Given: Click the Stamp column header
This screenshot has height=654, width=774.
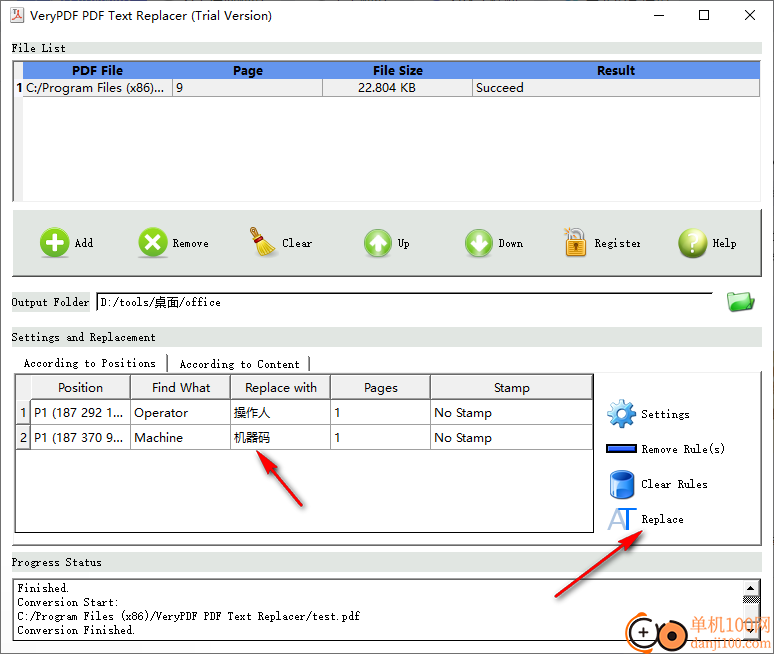Looking at the screenshot, I should [x=512, y=387].
